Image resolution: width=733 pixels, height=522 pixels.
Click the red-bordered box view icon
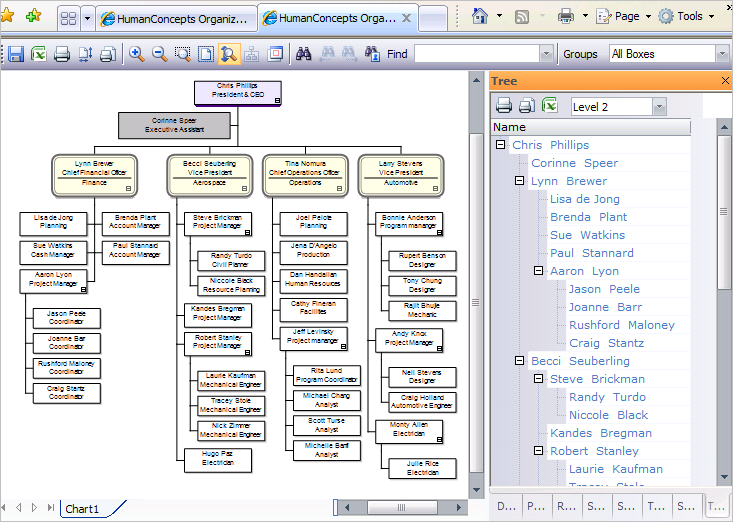pyautogui.click(x=275, y=54)
